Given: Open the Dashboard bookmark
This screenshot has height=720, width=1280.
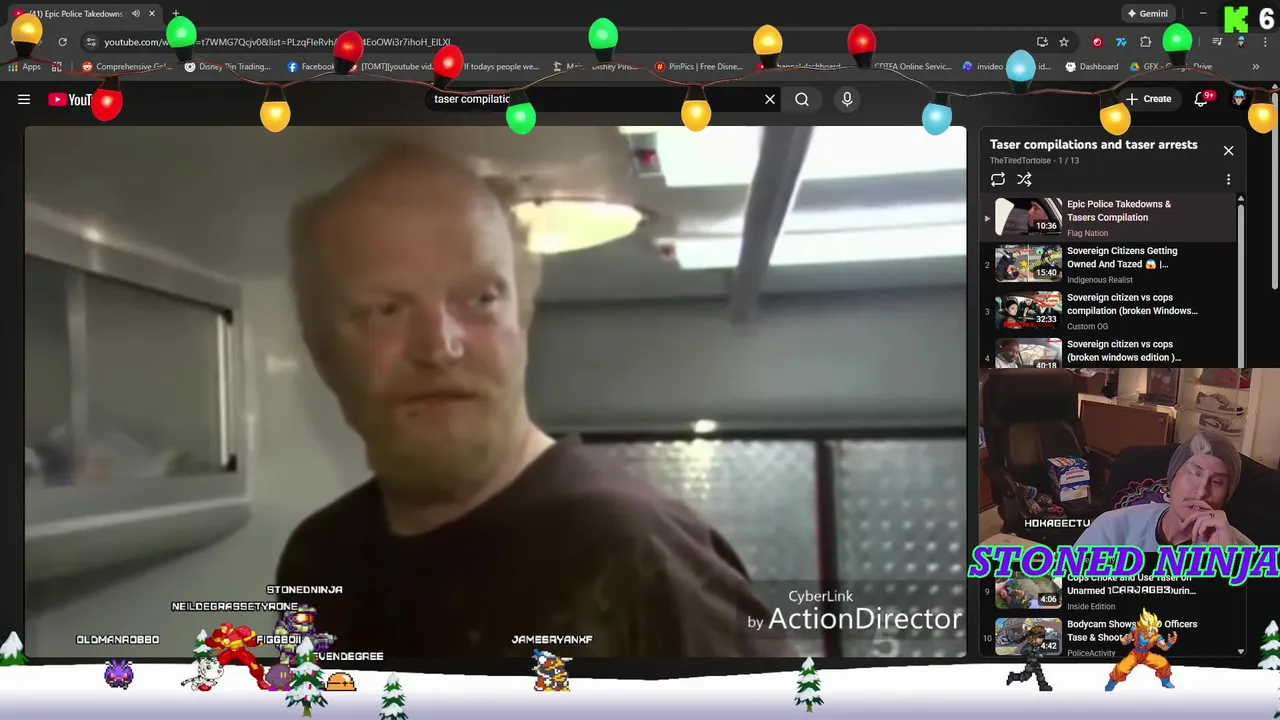Looking at the screenshot, I should pyautogui.click(x=1092, y=67).
